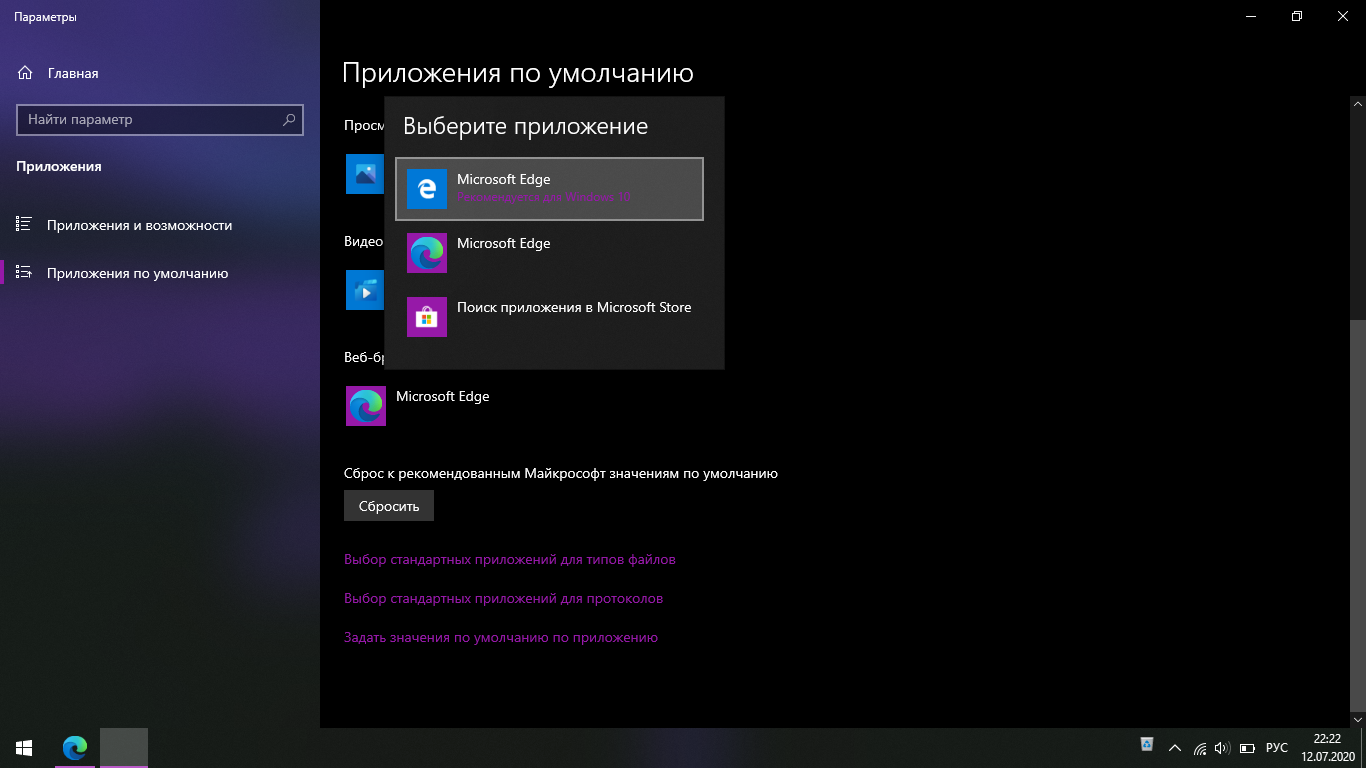
Task: Close the Параметры window
Action: click(1343, 16)
